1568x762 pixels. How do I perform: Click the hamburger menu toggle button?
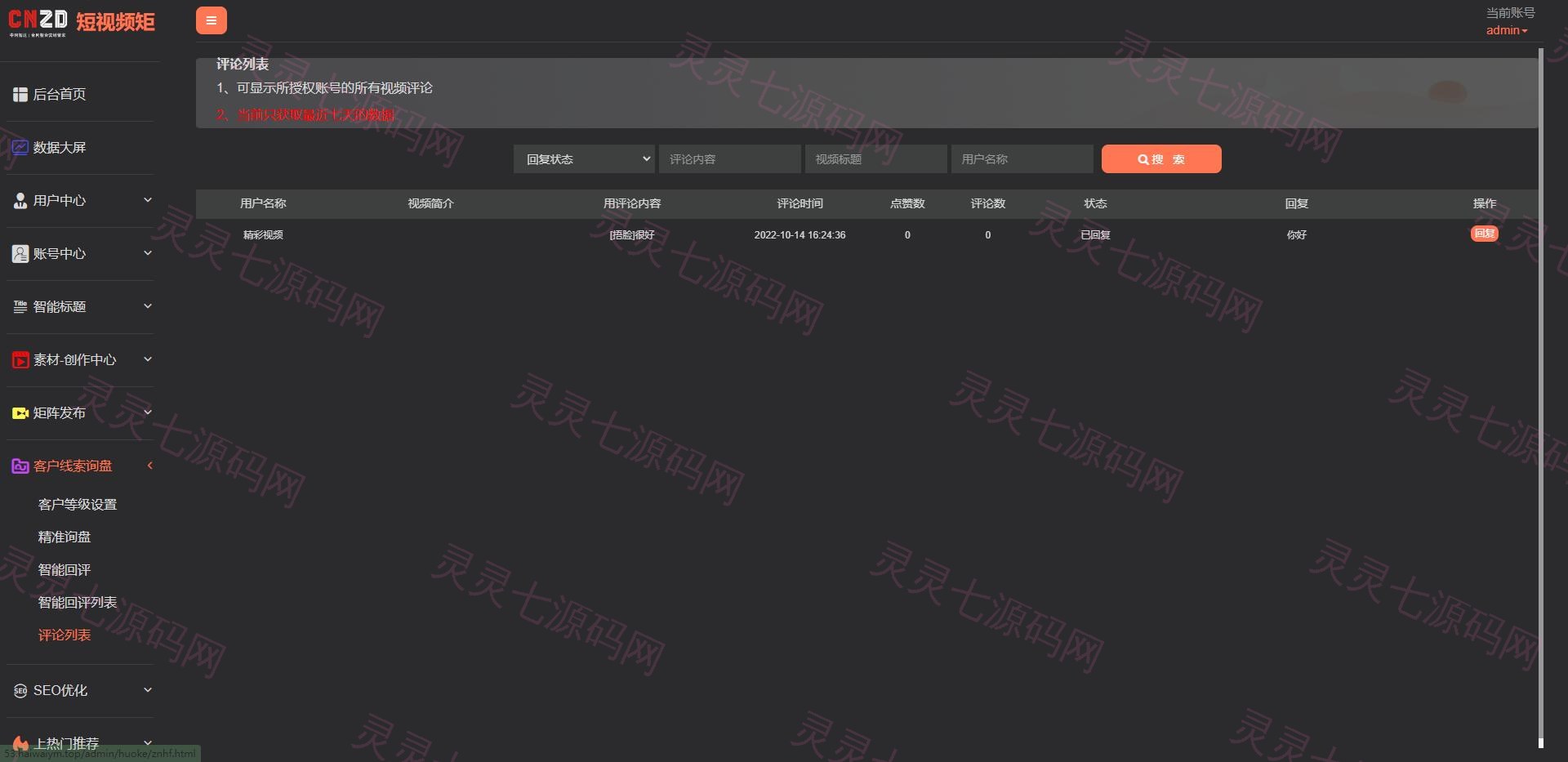point(211,20)
